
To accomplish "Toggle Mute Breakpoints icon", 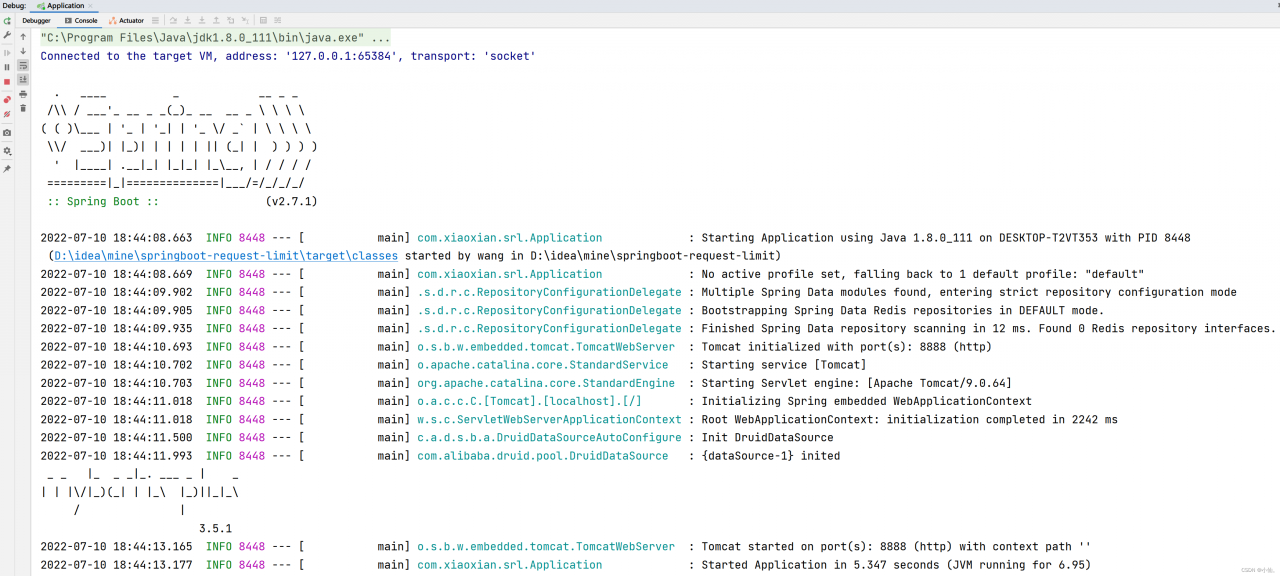I will click(7, 114).
